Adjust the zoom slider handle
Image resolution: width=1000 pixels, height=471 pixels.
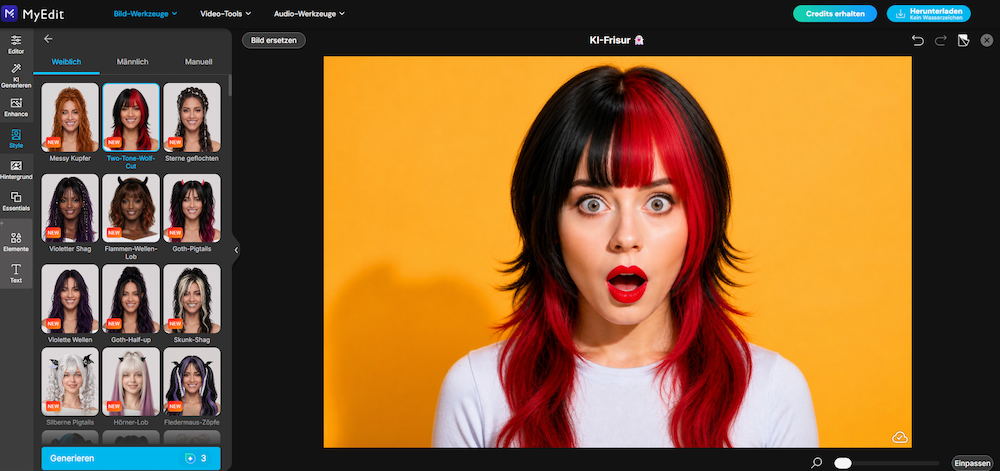tap(843, 463)
